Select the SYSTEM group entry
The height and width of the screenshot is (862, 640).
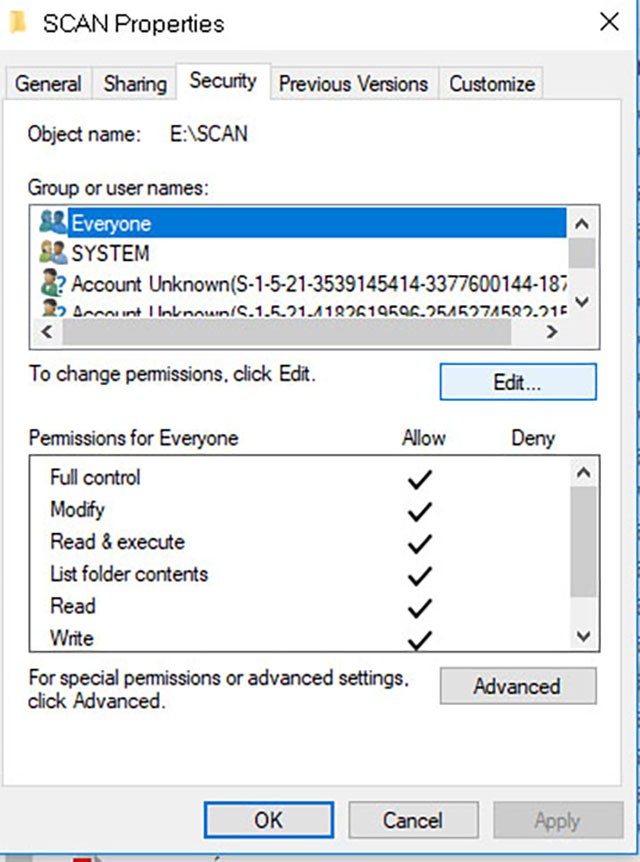302,253
